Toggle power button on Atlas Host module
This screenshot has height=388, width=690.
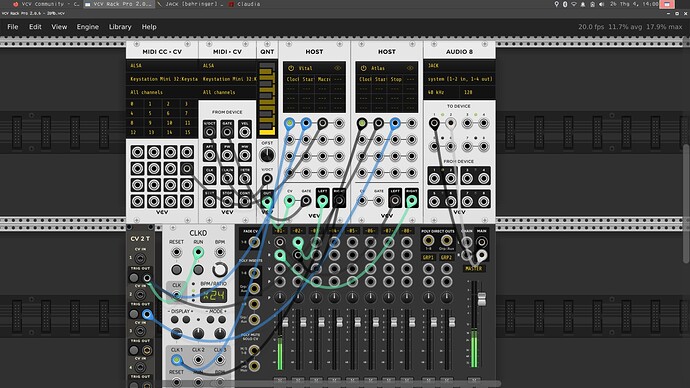click(363, 68)
